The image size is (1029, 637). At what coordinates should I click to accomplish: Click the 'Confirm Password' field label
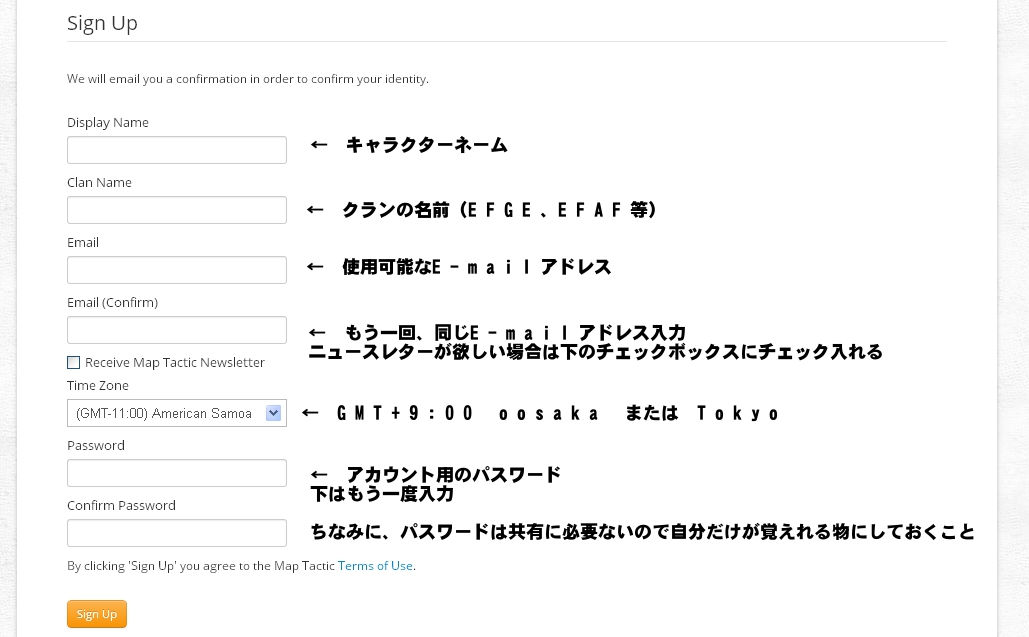coord(121,506)
